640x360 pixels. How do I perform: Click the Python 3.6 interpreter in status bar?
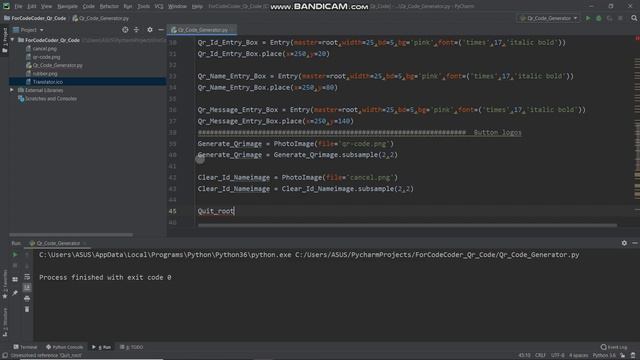coord(604,356)
